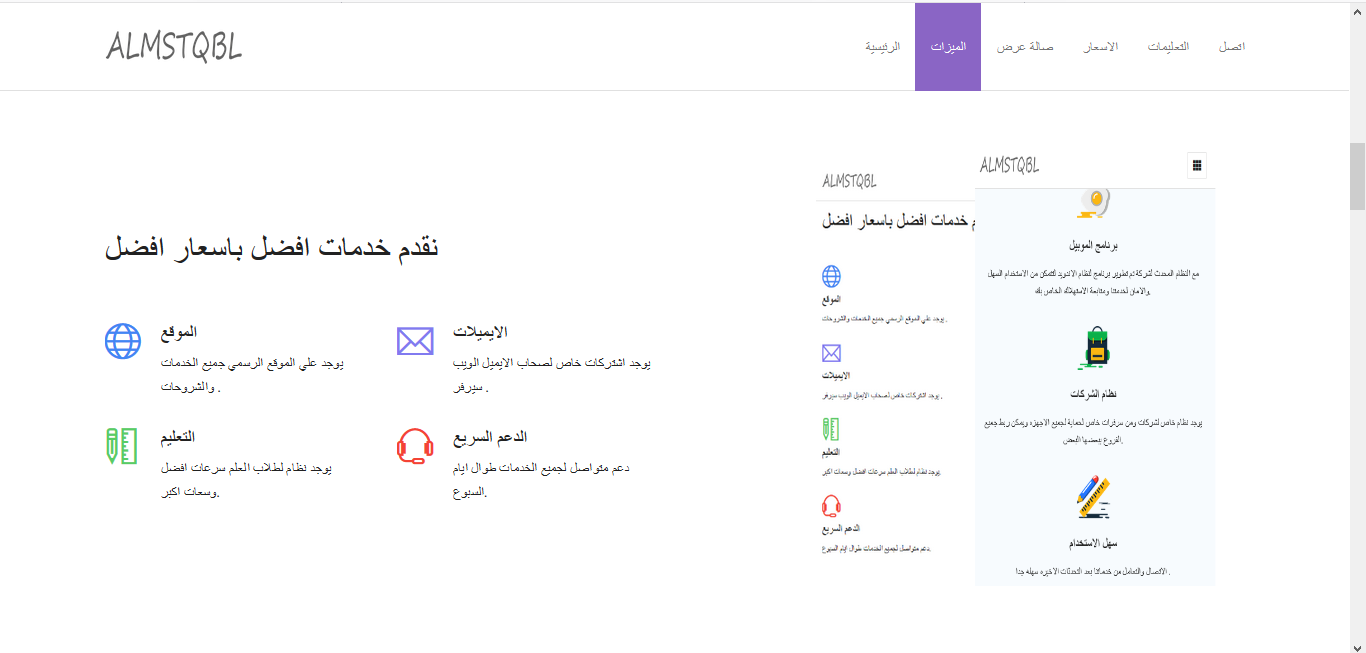Open the الاسعار navigation item
Image resolution: width=1366 pixels, height=653 pixels.
pyautogui.click(x=1103, y=46)
